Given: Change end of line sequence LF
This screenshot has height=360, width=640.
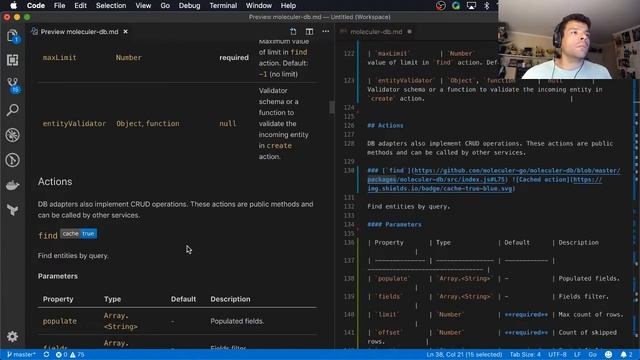Looking at the screenshot, I should pyautogui.click(x=578, y=354).
